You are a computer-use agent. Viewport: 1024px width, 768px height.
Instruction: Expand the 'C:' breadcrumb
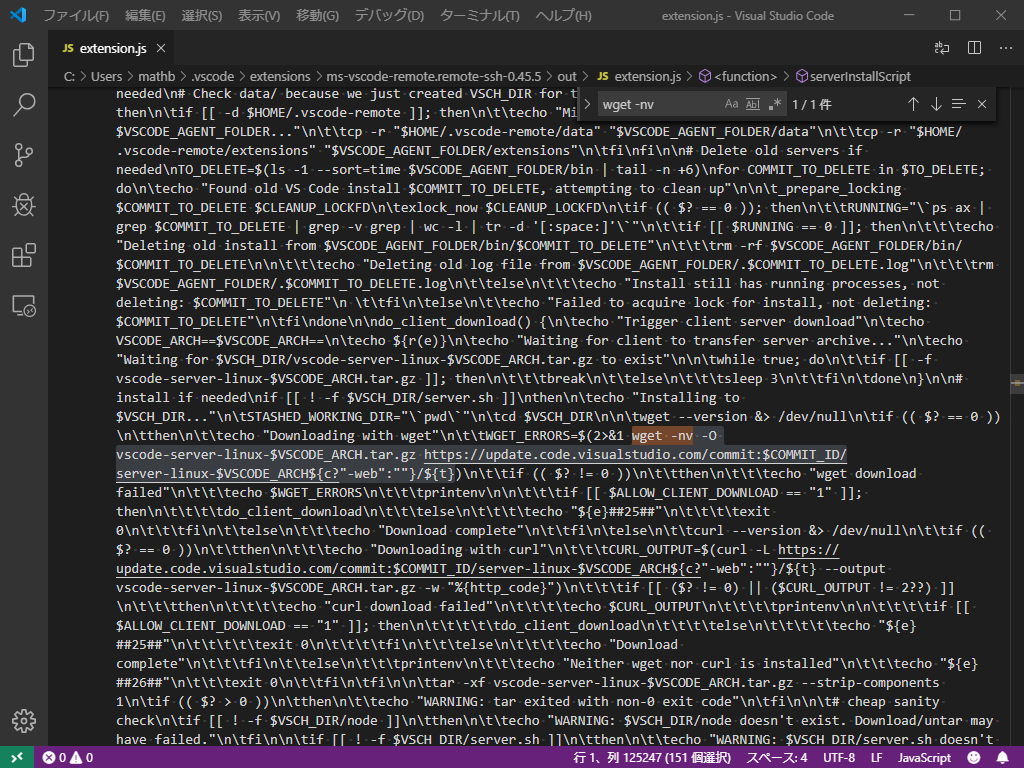point(69,76)
